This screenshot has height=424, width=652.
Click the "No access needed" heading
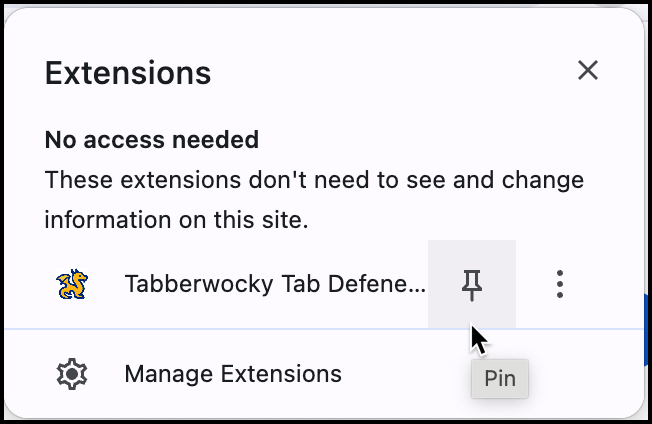(152, 140)
